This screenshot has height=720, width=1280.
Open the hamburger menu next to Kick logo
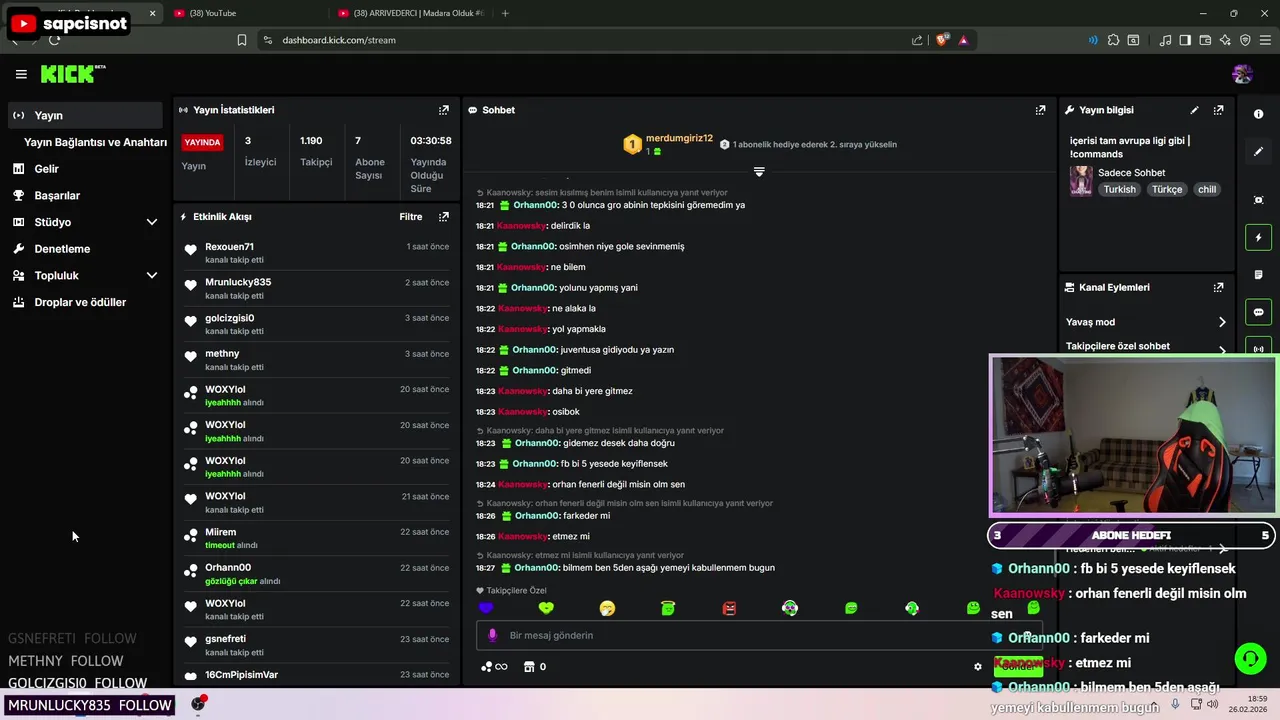click(21, 74)
